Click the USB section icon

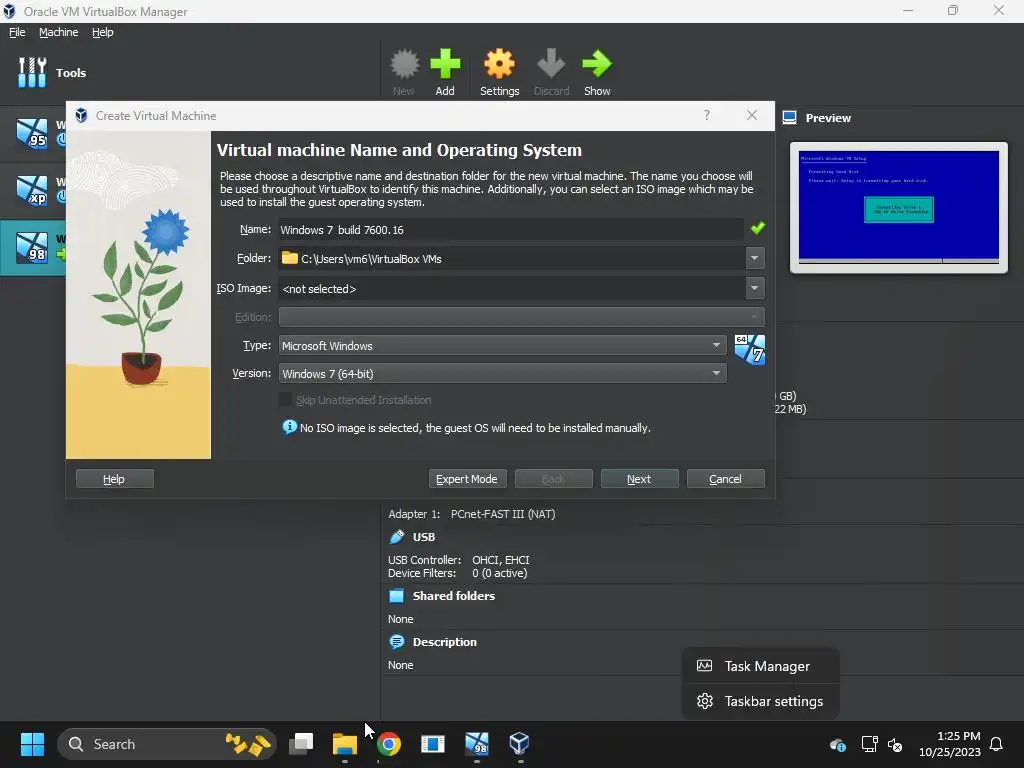396,537
